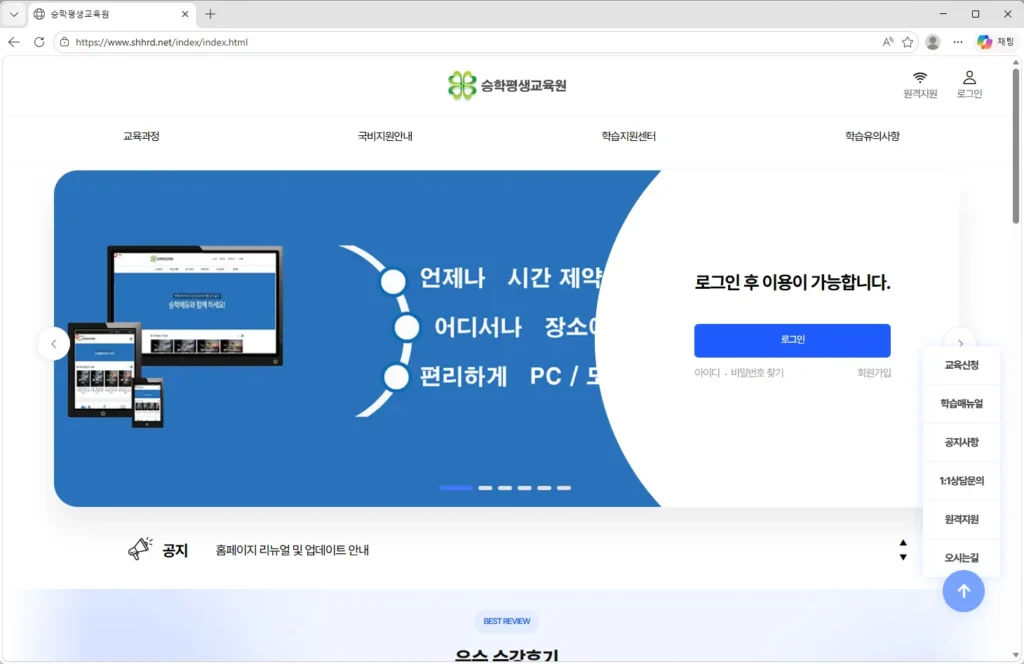The image size is (1024, 664).
Task: Click the 원격지원 wifi icon in header
Action: 920,78
